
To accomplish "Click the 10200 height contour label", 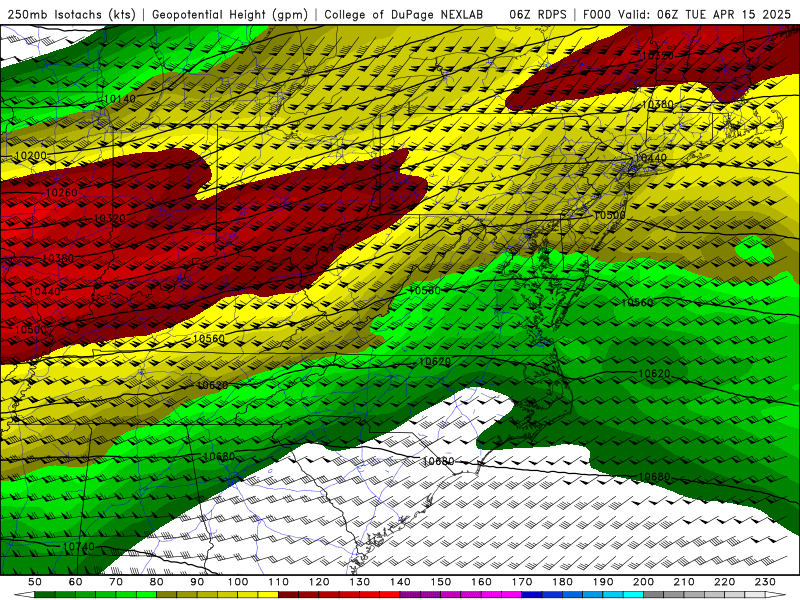I will click(x=31, y=156).
